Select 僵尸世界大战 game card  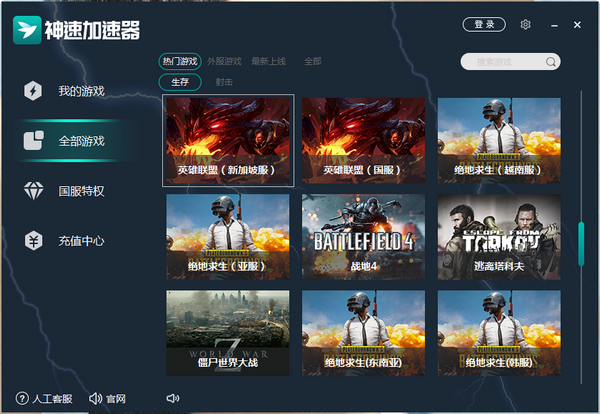click(228, 333)
